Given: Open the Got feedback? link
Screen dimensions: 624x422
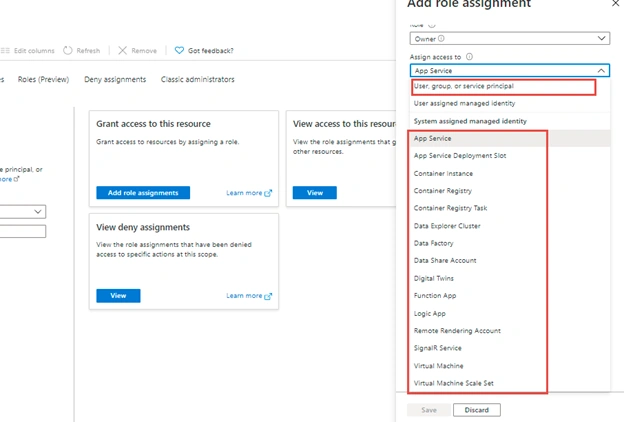Looking at the screenshot, I should [x=211, y=51].
